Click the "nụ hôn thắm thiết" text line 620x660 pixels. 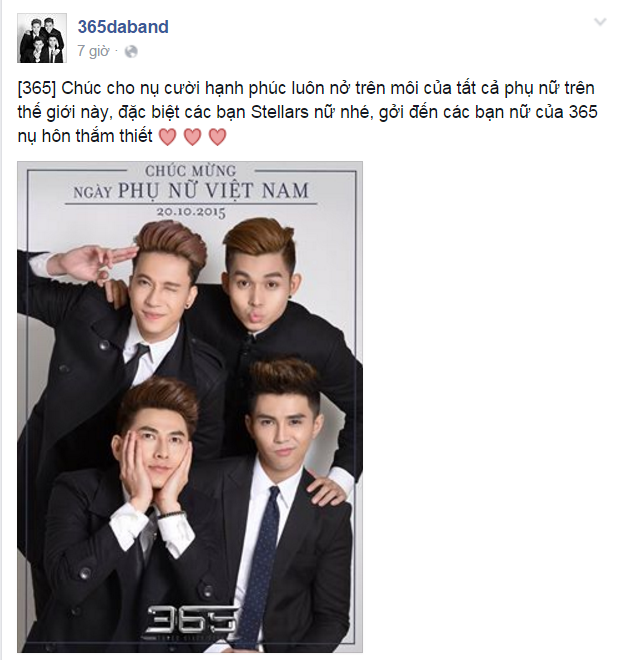tap(85, 136)
